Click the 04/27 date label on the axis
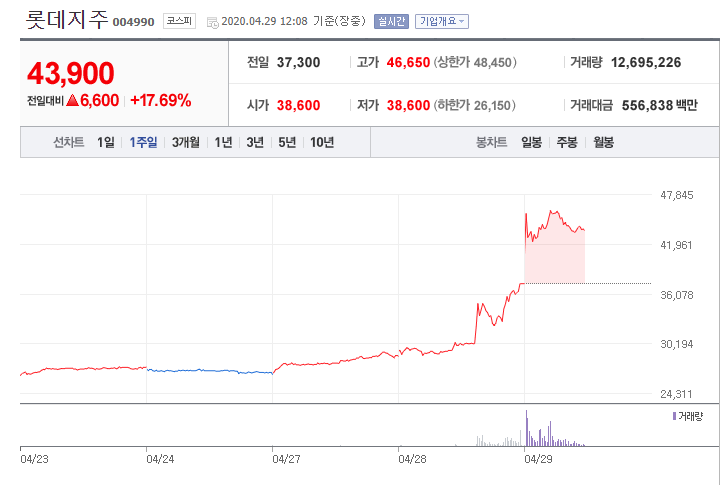 click(286, 459)
